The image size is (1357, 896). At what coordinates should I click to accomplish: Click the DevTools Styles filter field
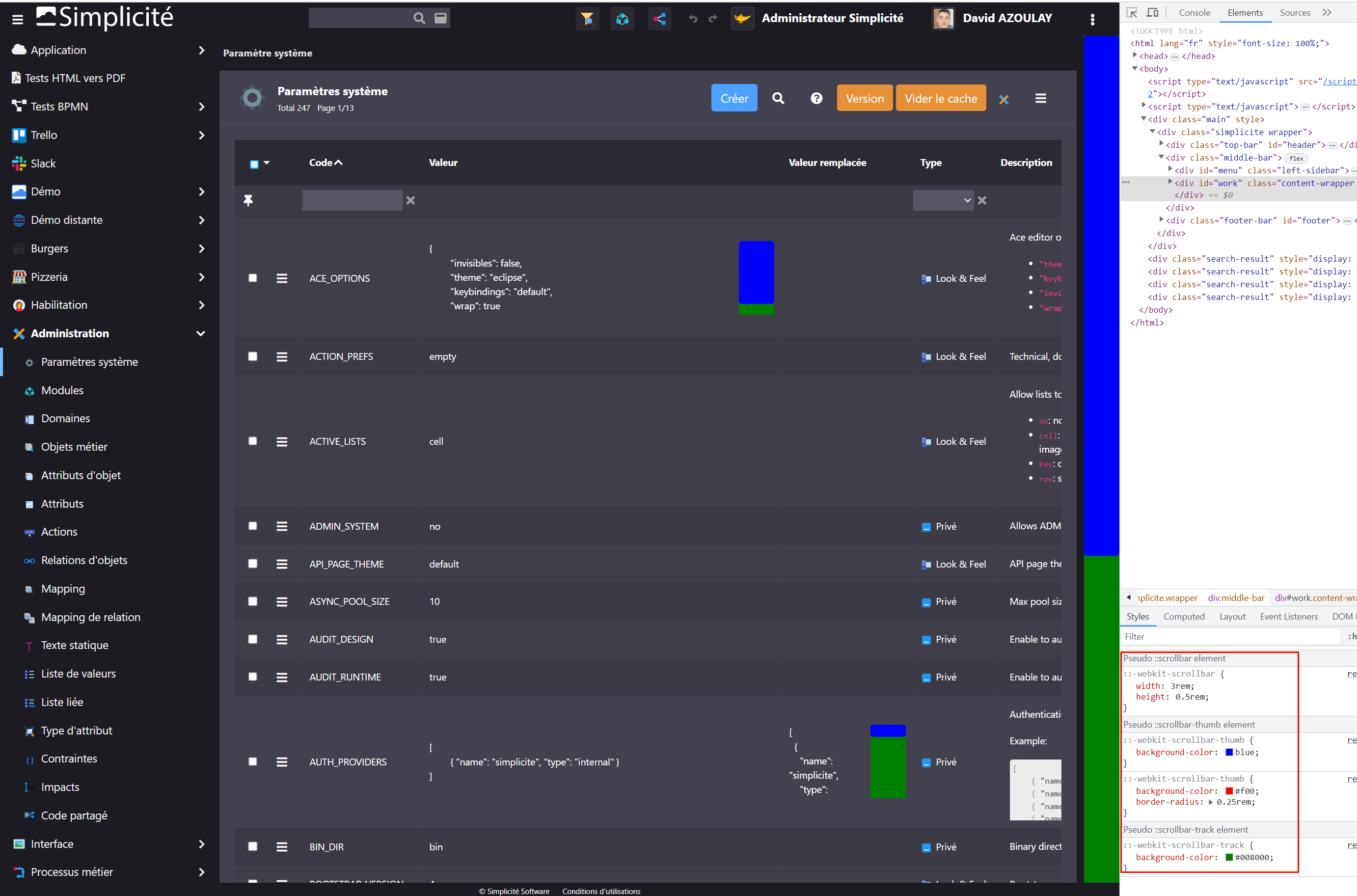pyautogui.click(x=1230, y=636)
